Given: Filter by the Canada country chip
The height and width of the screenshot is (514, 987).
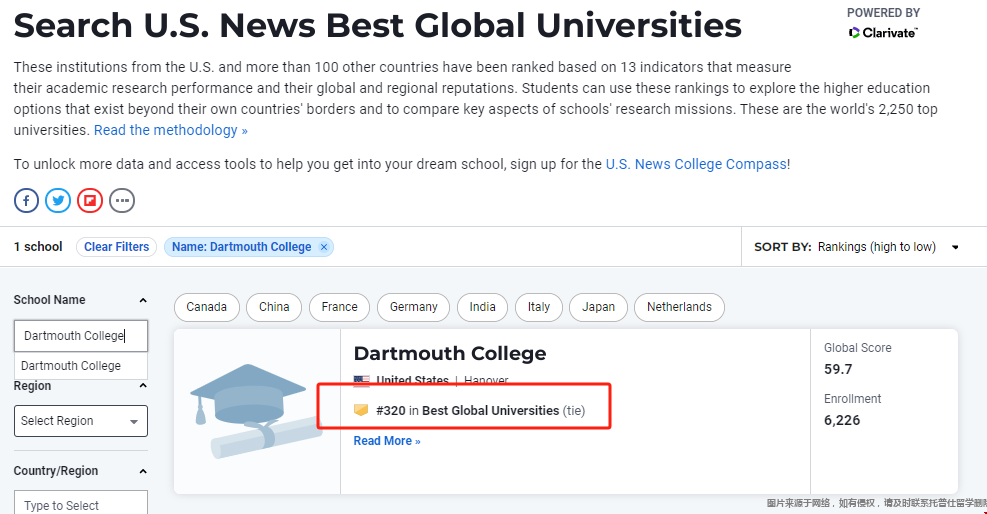Looking at the screenshot, I should pyautogui.click(x=207, y=307).
